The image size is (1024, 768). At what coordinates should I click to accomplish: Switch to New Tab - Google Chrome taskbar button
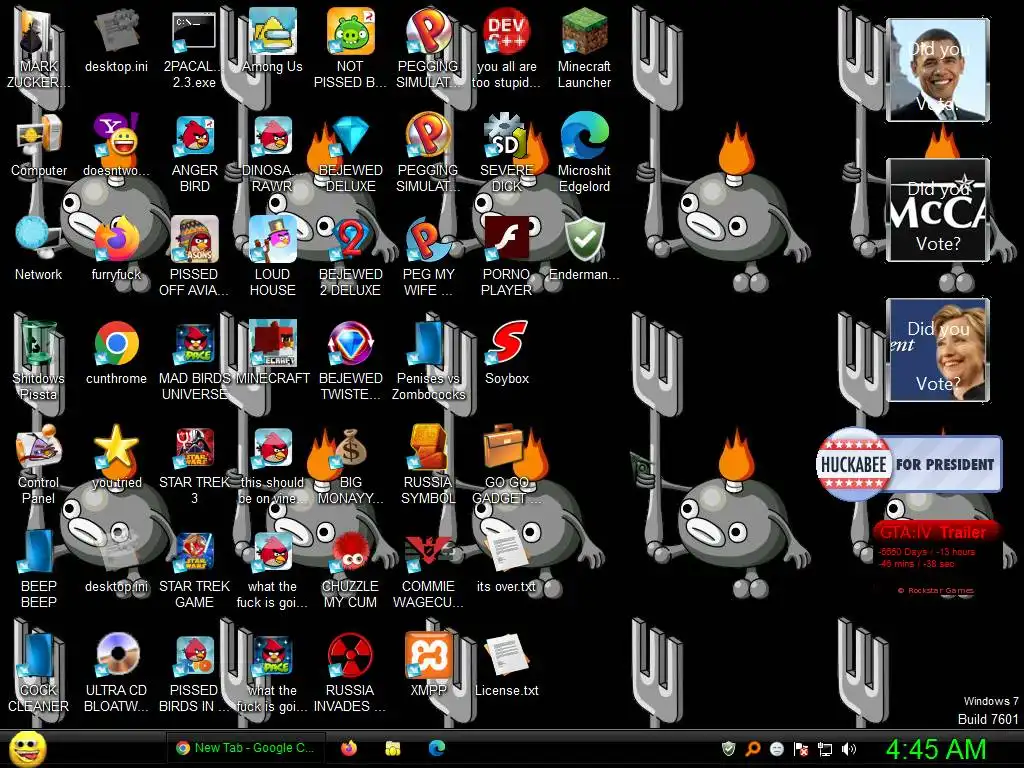pyautogui.click(x=246, y=748)
